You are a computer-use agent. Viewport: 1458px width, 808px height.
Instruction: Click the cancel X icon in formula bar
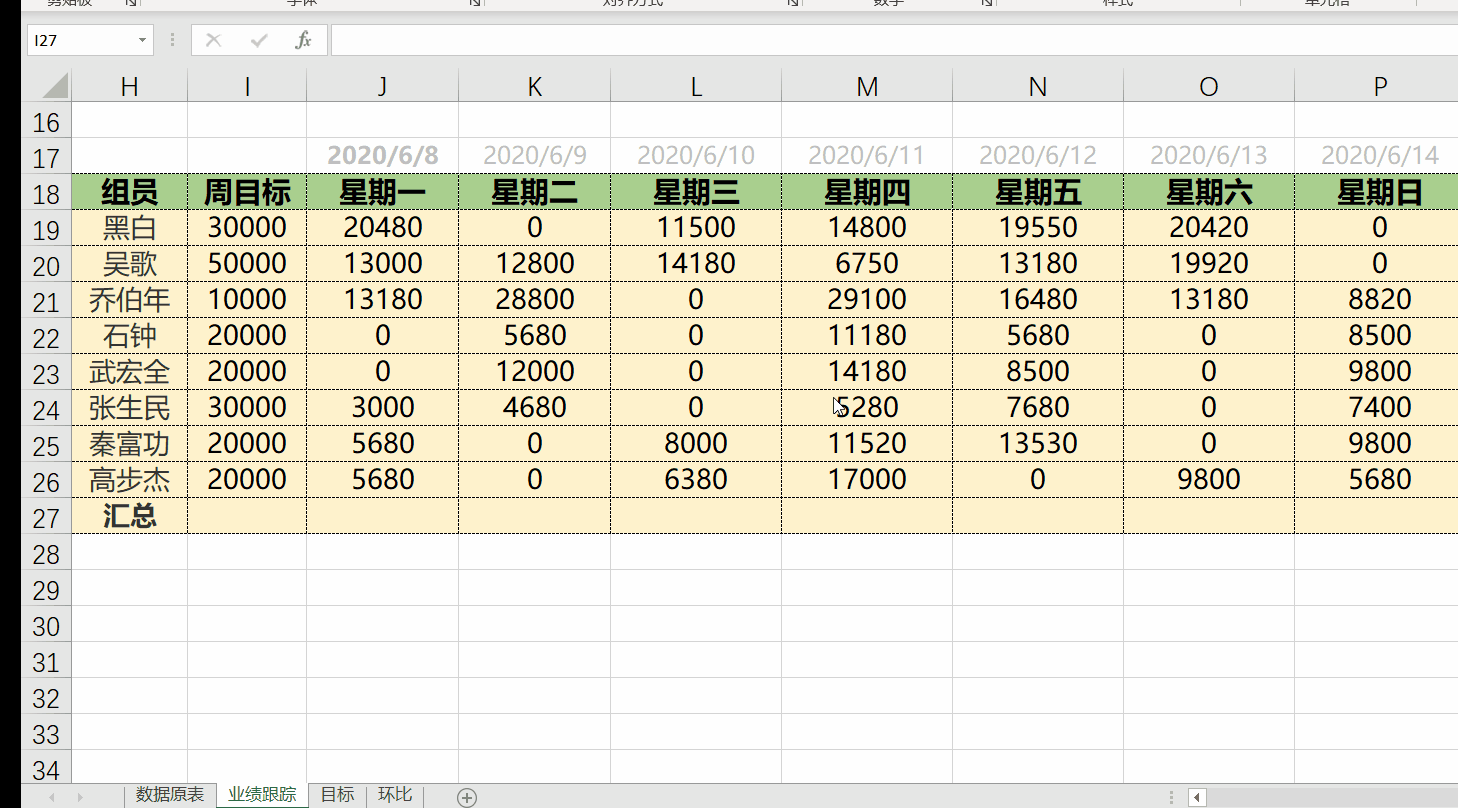[213, 40]
